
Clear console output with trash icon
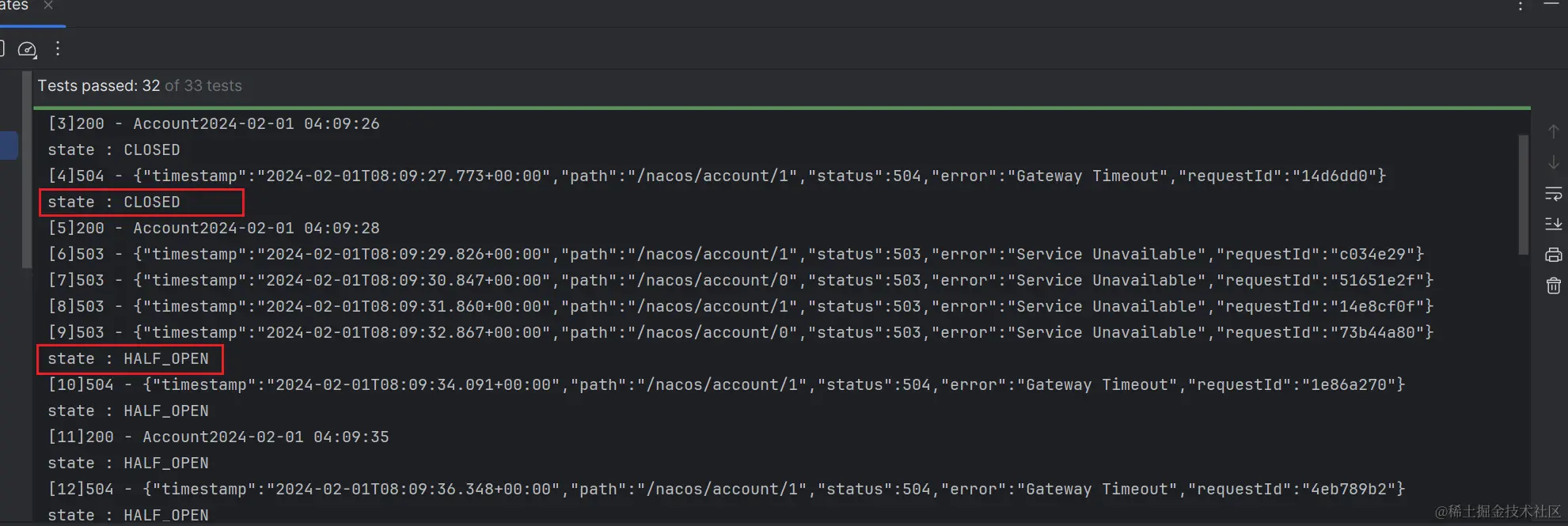coord(1554,286)
